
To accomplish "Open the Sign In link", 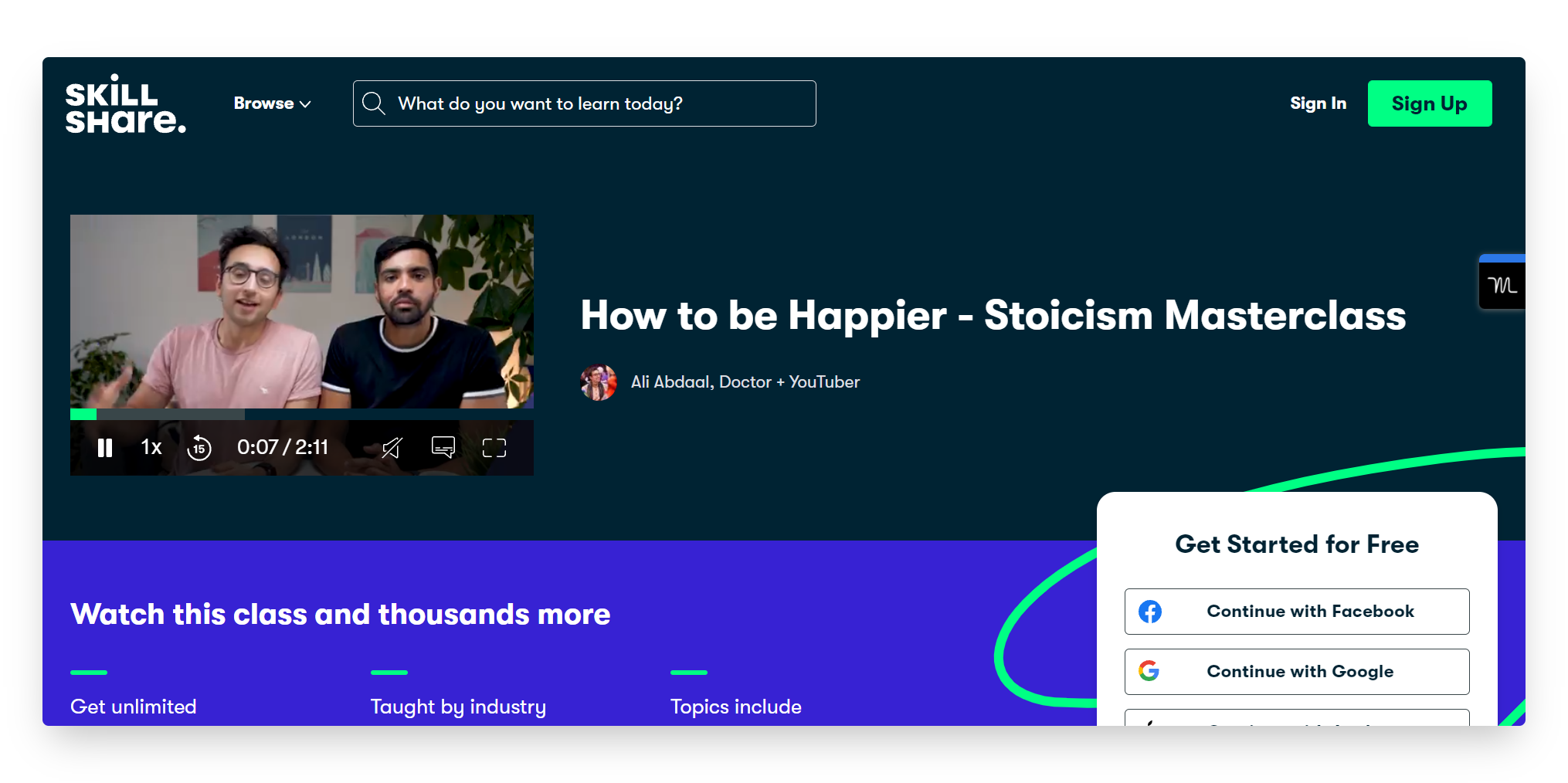I will pyautogui.click(x=1318, y=103).
